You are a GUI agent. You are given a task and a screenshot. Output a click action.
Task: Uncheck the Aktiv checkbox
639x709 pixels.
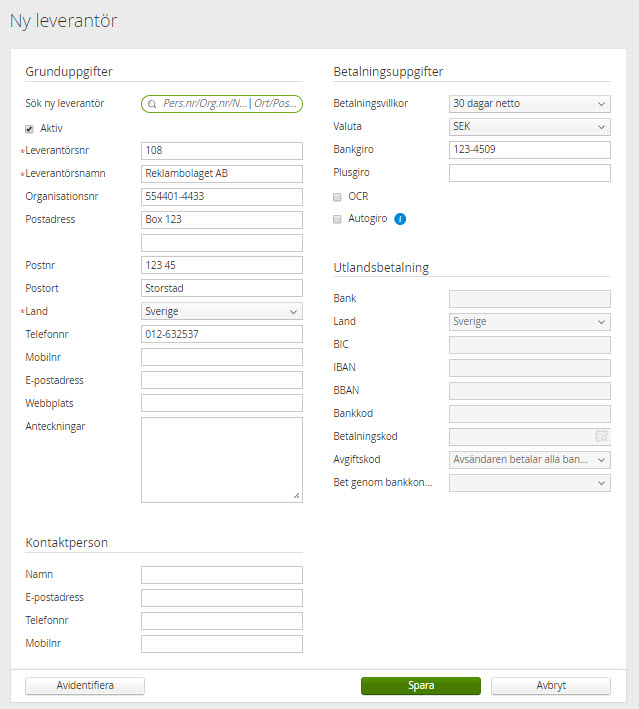29,128
